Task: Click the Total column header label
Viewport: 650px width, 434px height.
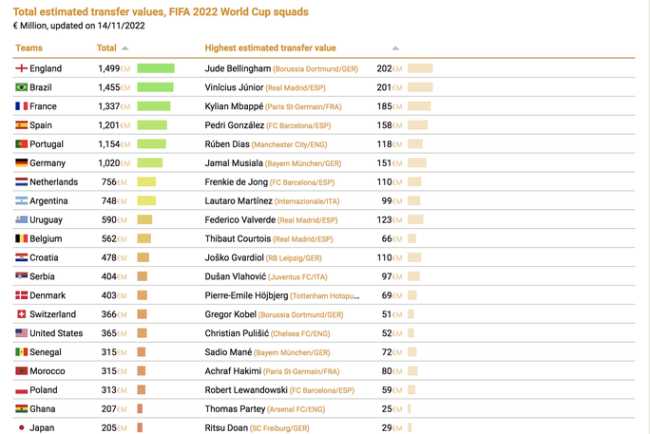Action: pos(106,48)
